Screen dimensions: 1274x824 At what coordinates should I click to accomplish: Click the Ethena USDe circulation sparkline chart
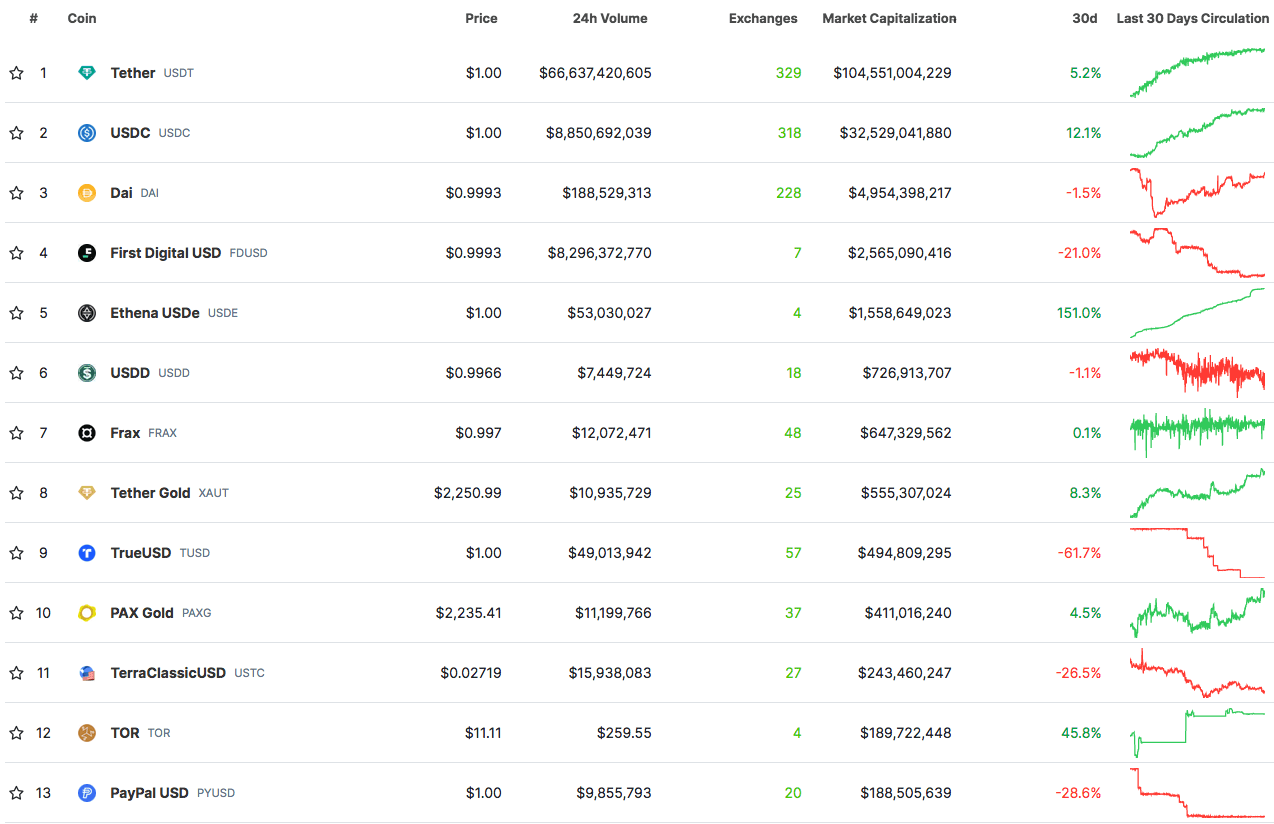click(1197, 313)
